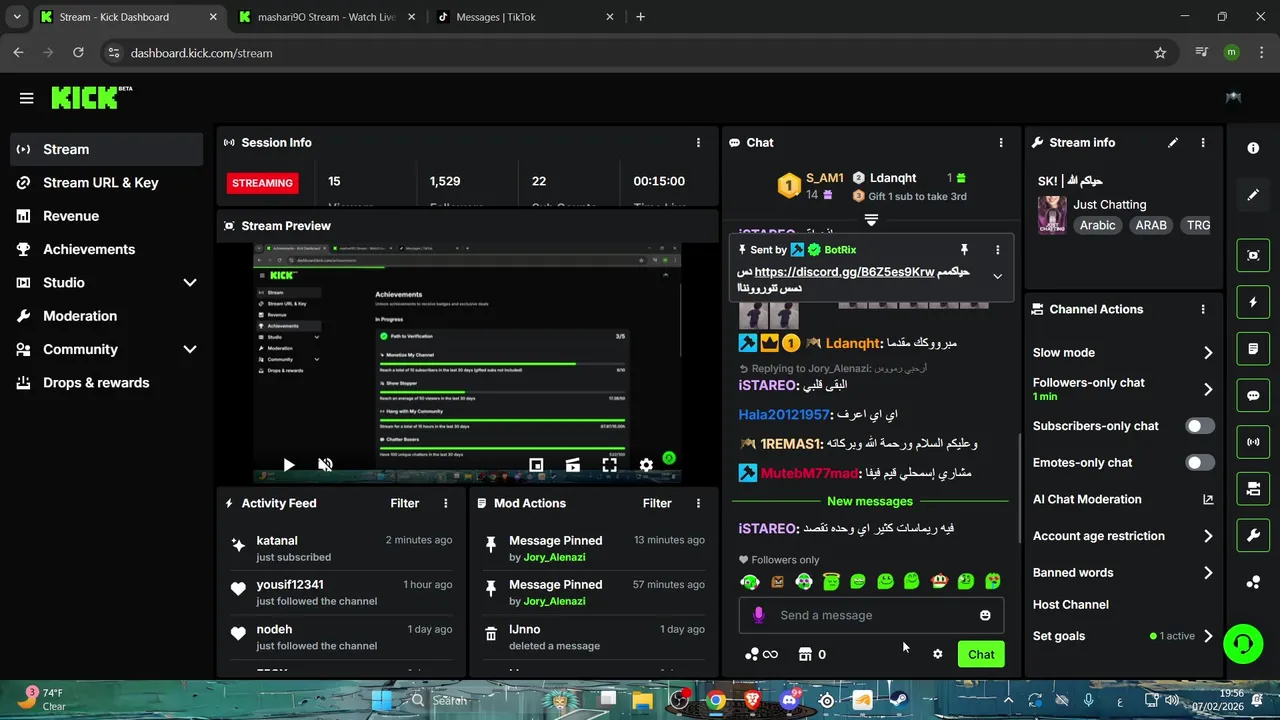Expand the chat leaderboard handle
This screenshot has width=1280, height=720.
(x=871, y=220)
